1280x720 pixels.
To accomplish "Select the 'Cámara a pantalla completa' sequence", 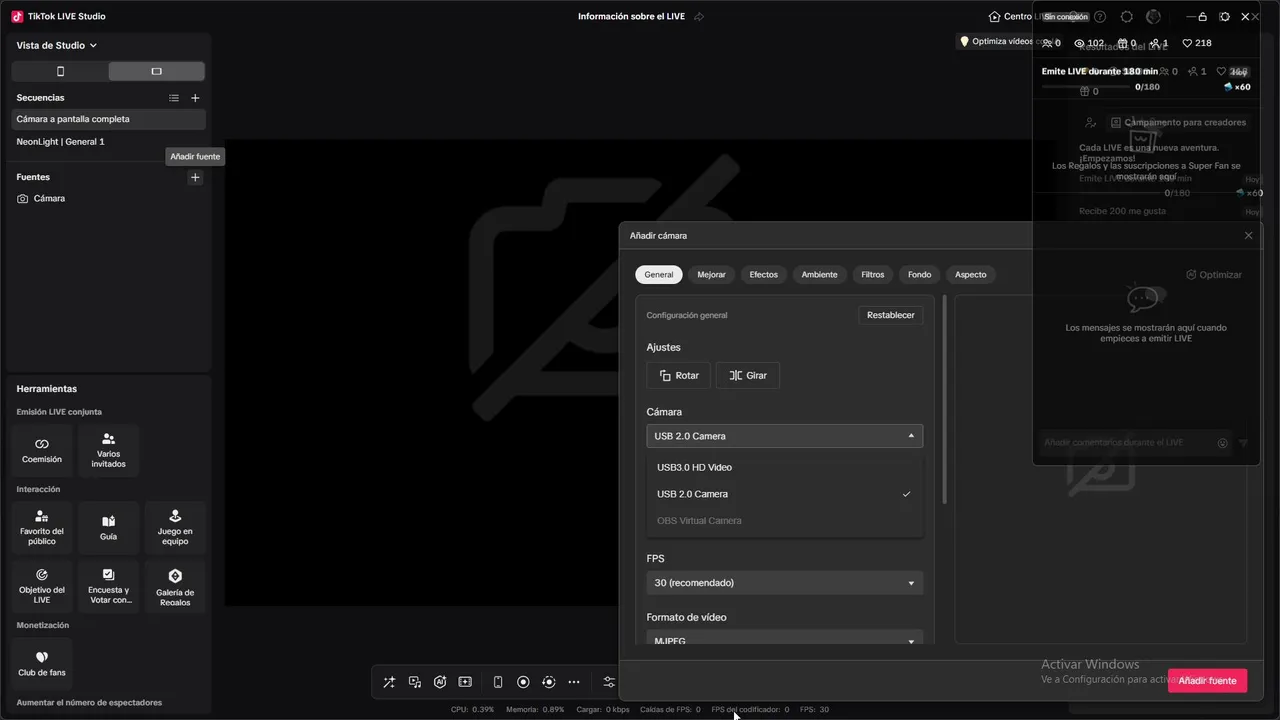I will tap(108, 119).
